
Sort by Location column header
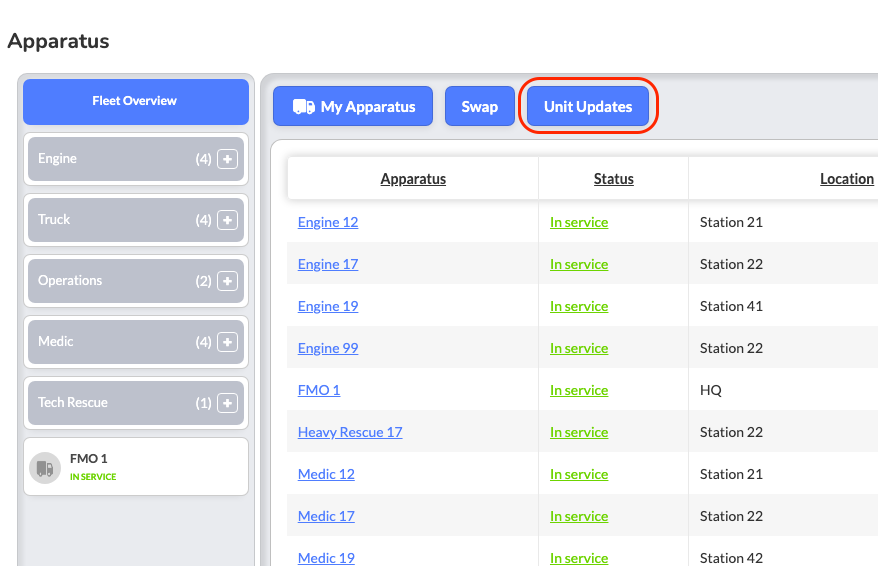pos(847,179)
